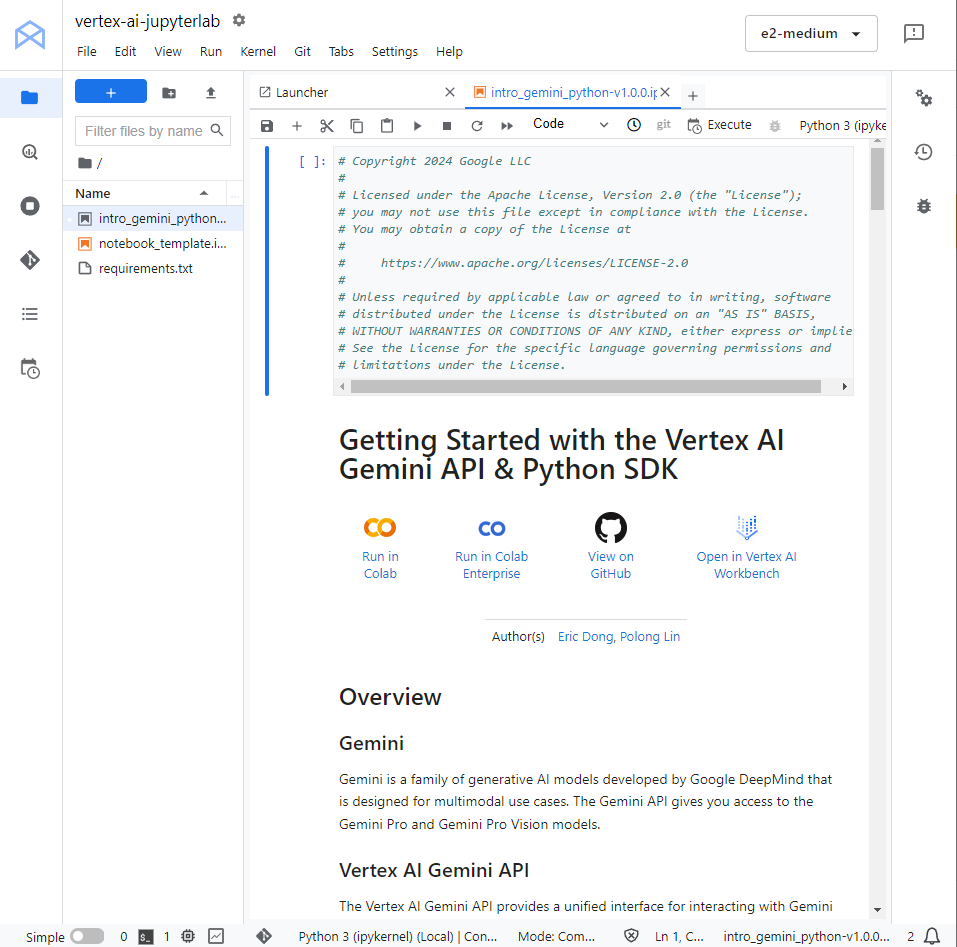Open the Edit menu
Screen dimensions: 957x947
tap(125, 52)
